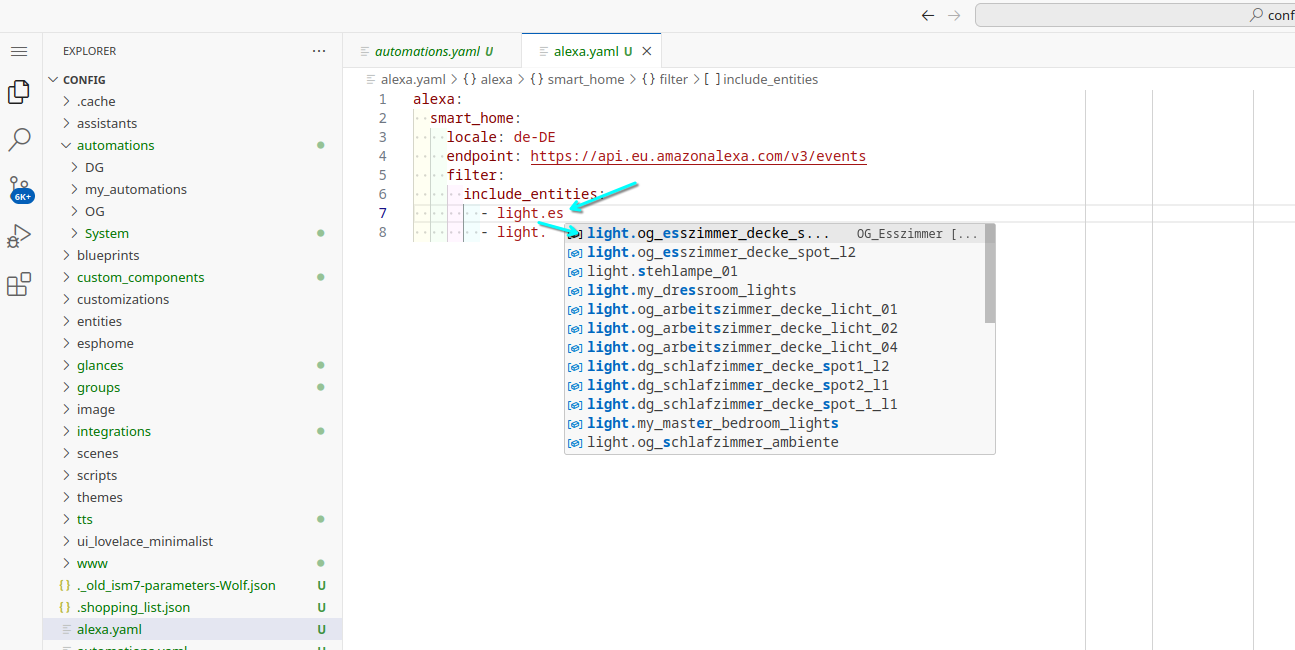Expand the esphome folder
The height and width of the screenshot is (650, 1295).
(x=105, y=343)
